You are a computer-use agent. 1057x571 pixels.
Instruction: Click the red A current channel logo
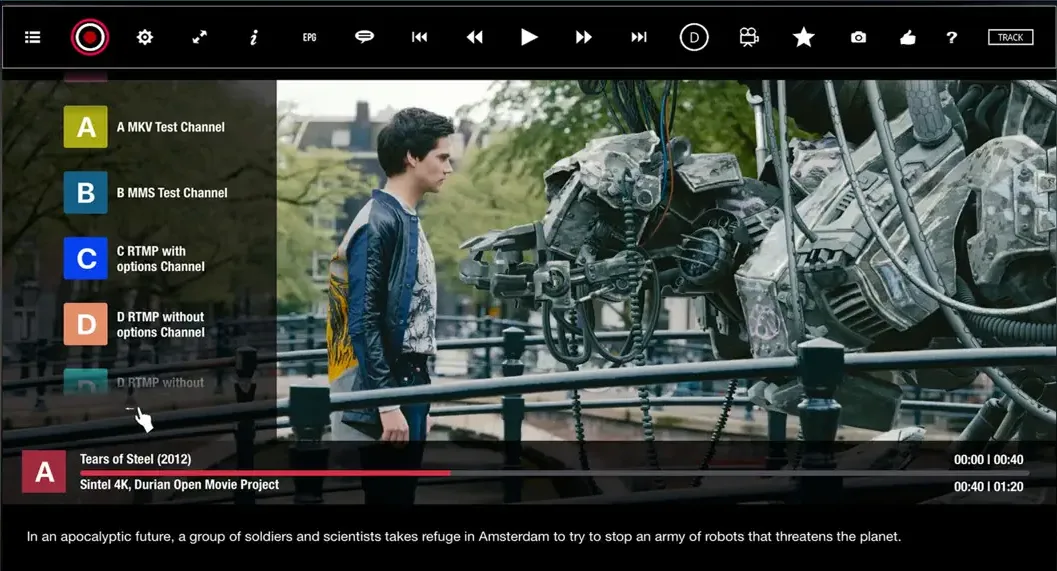(x=44, y=472)
